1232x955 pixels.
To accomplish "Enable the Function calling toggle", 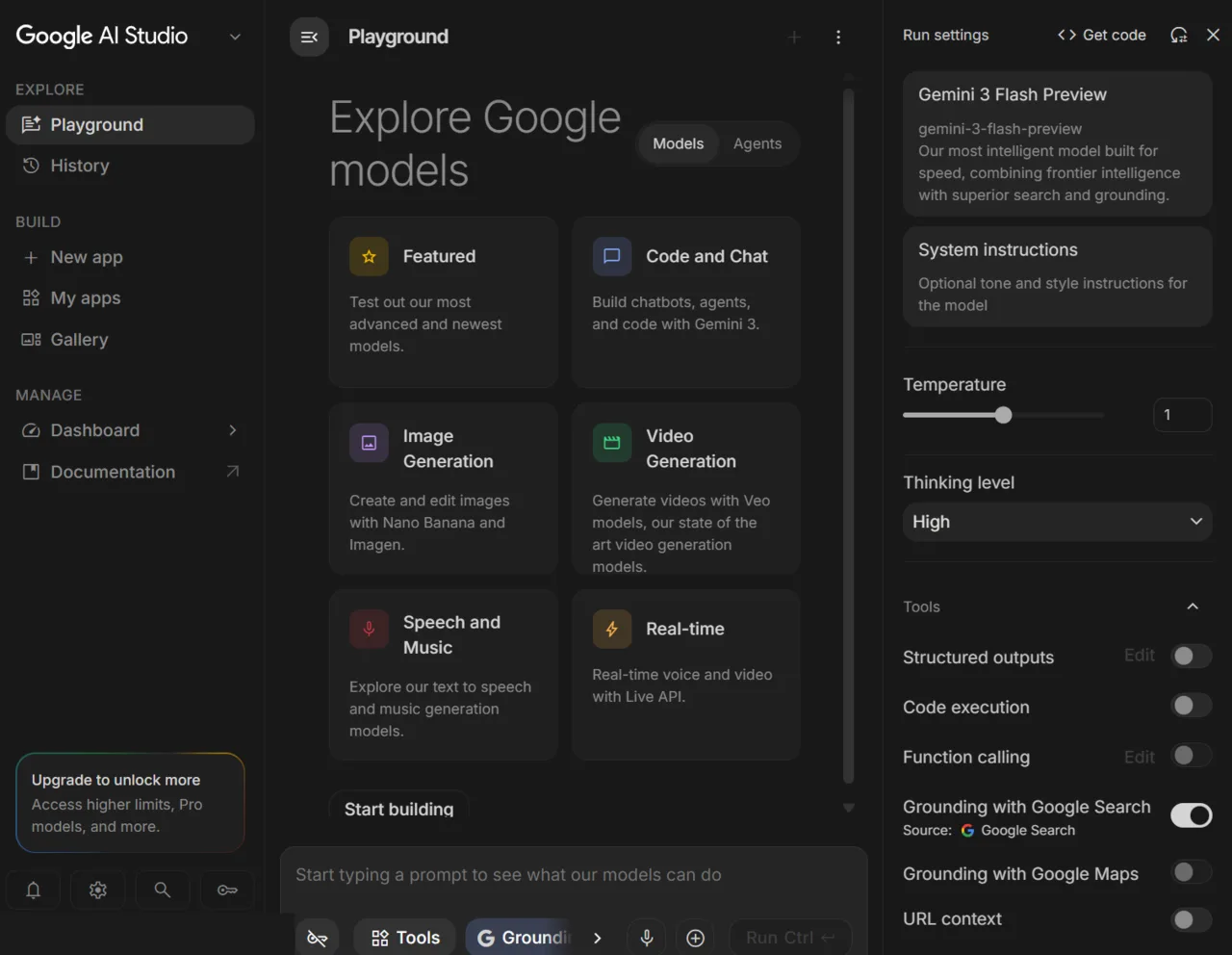I will tap(1191, 756).
